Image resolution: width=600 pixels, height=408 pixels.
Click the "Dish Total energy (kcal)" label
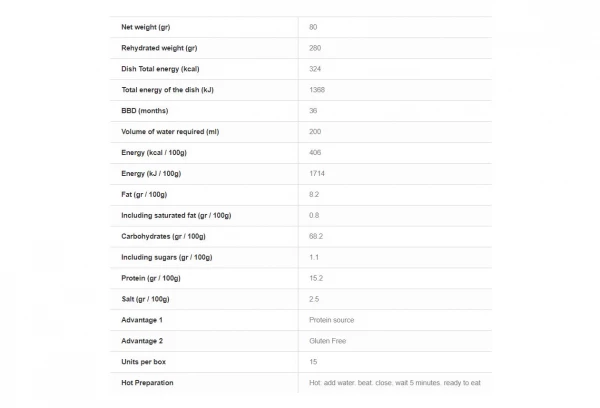(162, 68)
